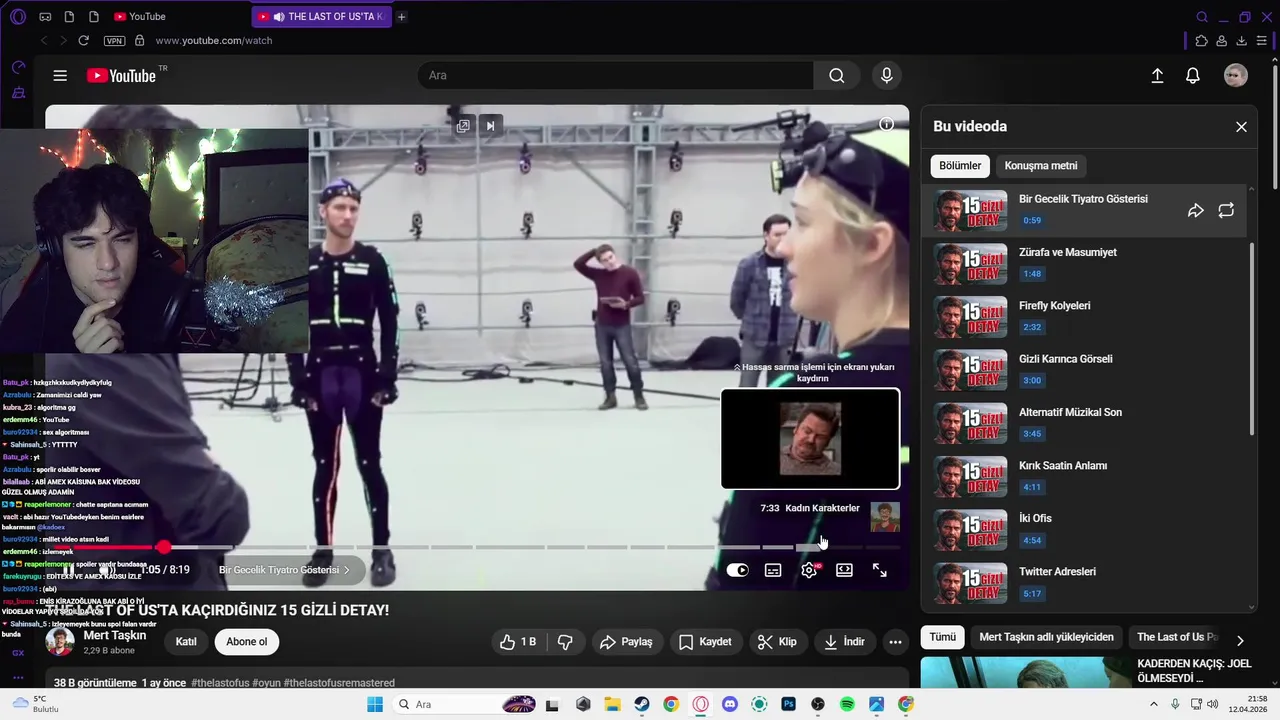The width and height of the screenshot is (1280, 720).
Task: Click the VPN badge in address bar
Action: [114, 41]
